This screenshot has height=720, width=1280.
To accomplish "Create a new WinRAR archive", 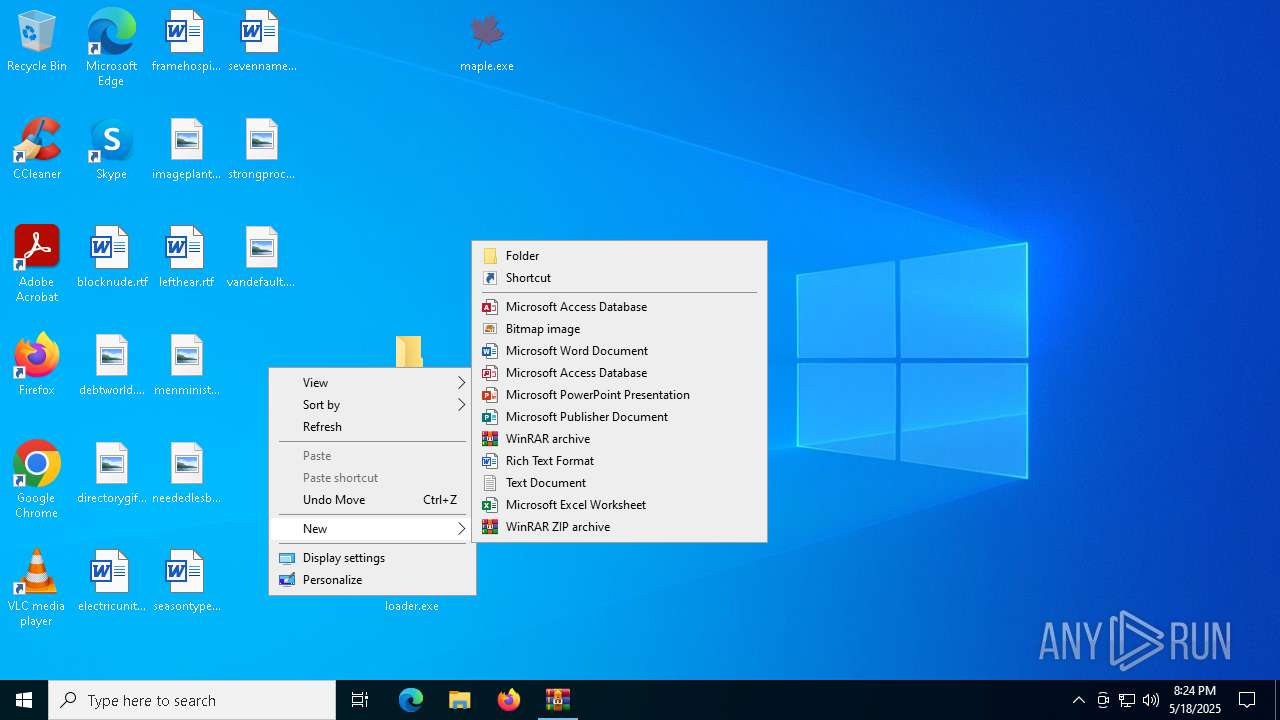I will tap(619, 439).
